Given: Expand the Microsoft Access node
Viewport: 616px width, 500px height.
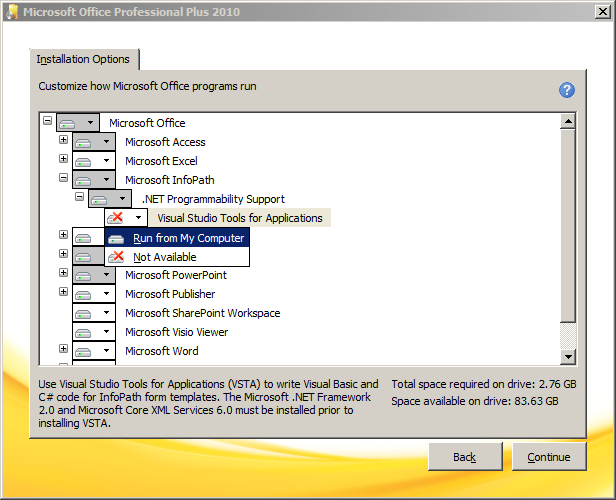Looking at the screenshot, I should (63, 139).
